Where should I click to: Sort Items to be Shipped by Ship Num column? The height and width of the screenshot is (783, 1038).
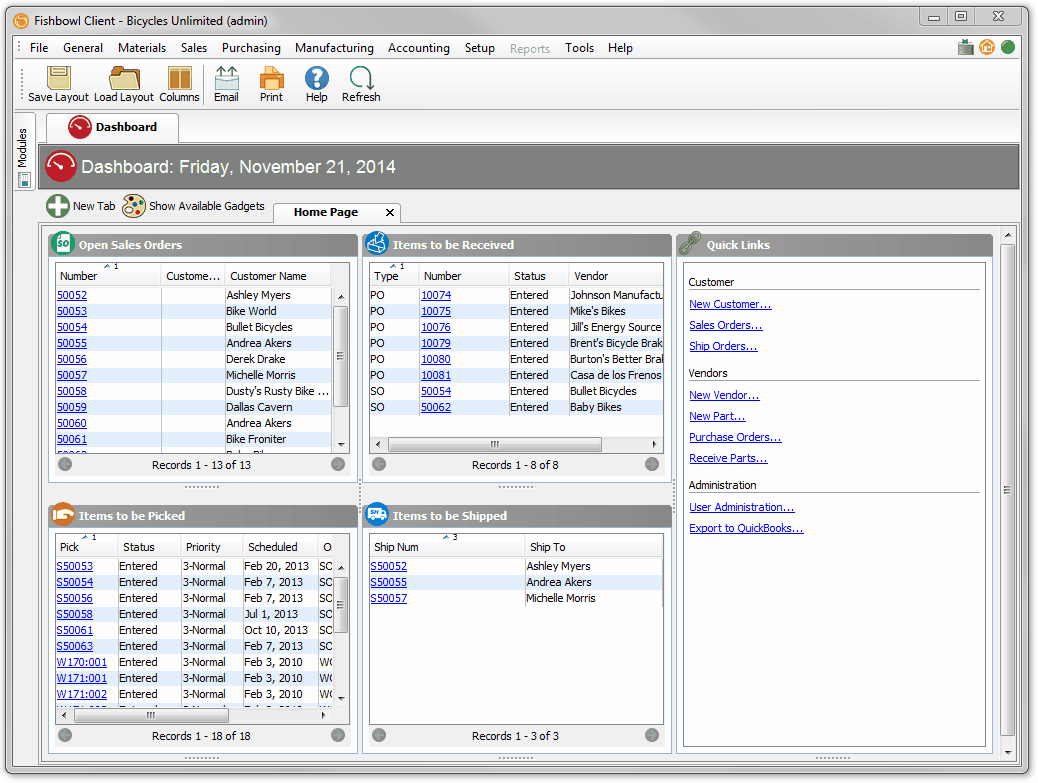point(448,547)
